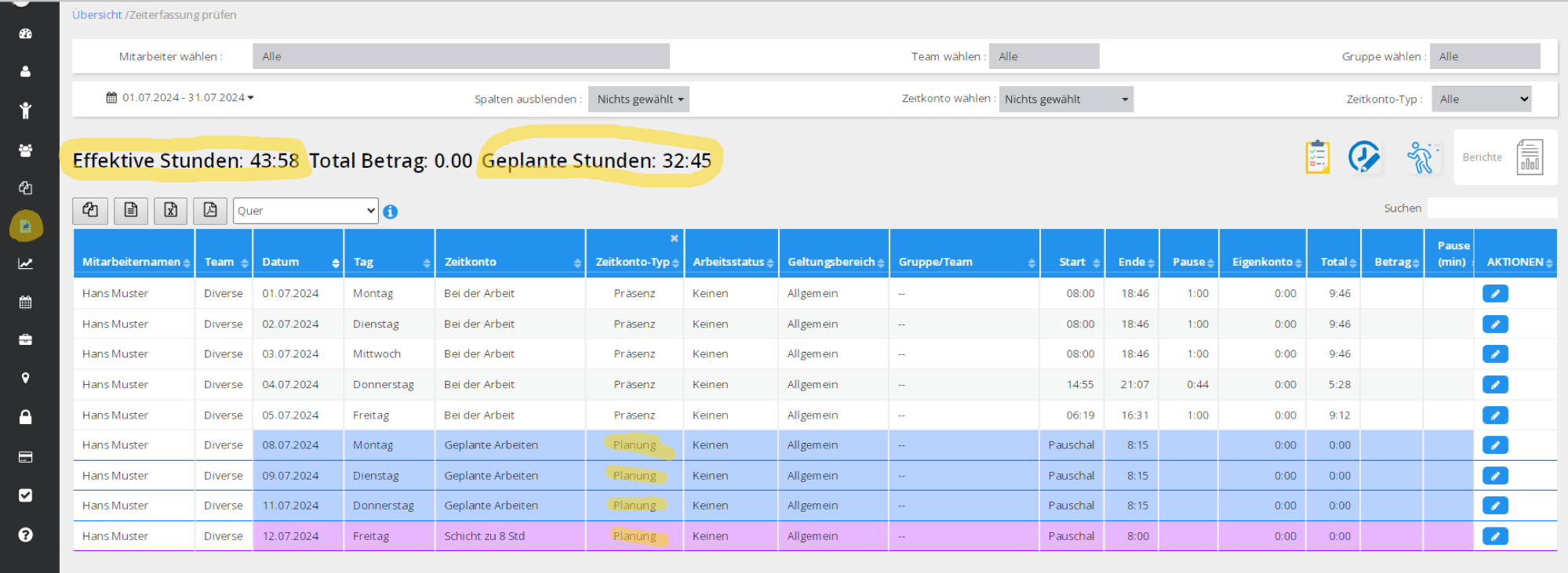Export the table to Excel
This screenshot has width=1568, height=573.
[170, 210]
